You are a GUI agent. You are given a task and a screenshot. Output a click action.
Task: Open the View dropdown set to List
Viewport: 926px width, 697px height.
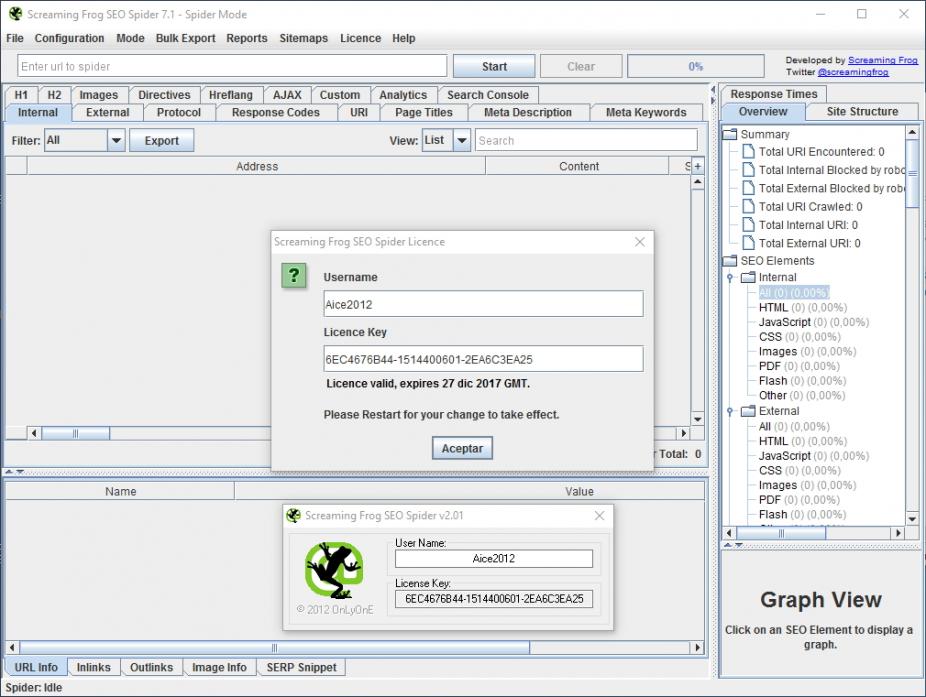461,141
